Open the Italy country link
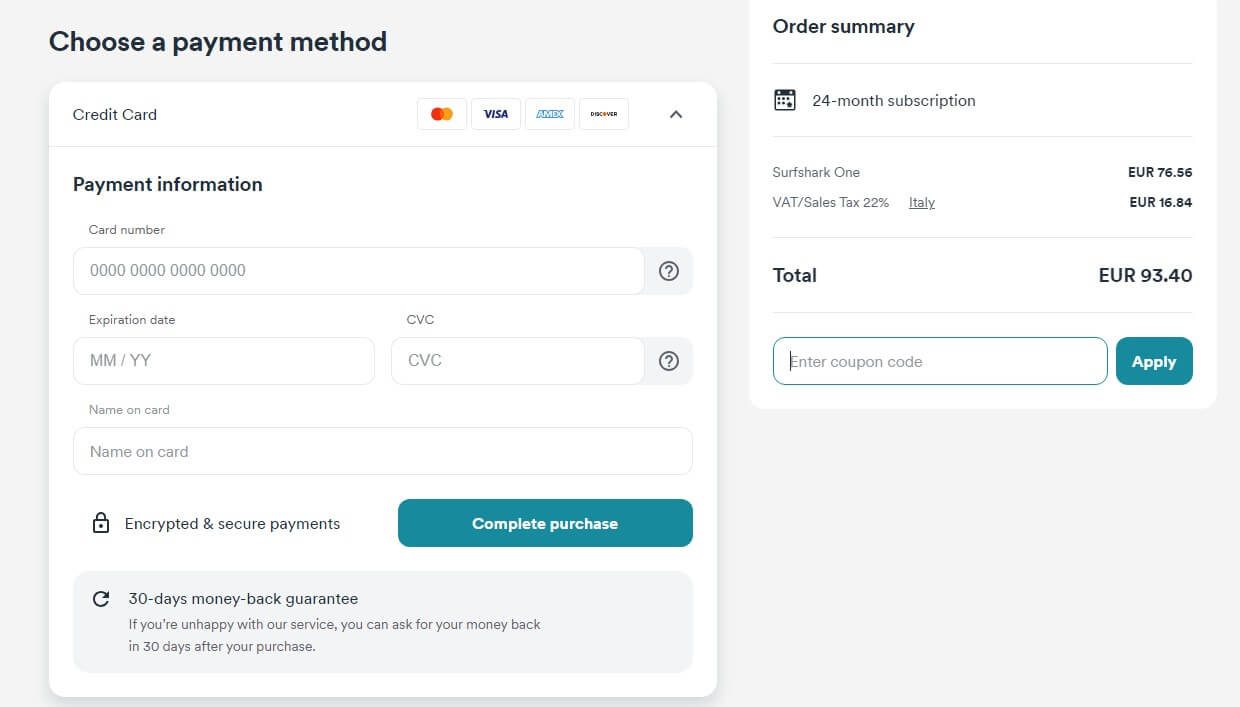 pos(922,202)
